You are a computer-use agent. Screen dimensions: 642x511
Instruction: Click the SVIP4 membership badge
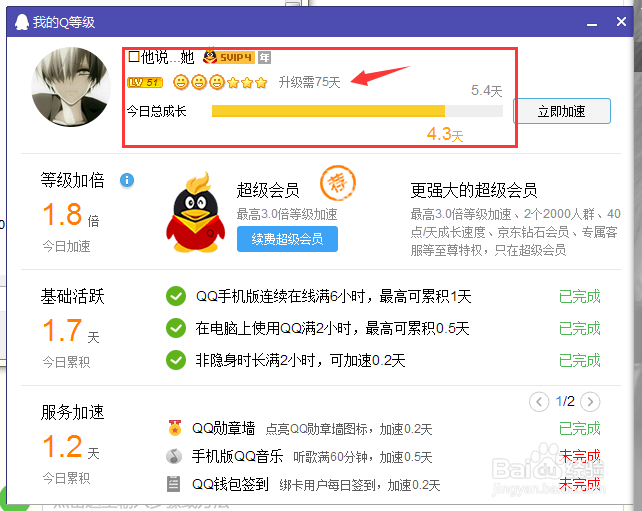229,57
